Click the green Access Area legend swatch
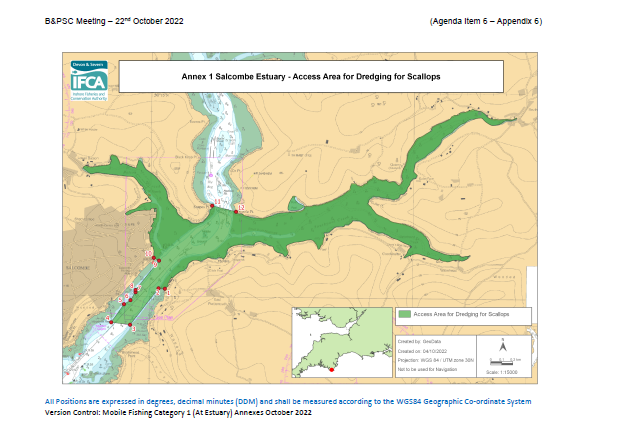 [405, 314]
